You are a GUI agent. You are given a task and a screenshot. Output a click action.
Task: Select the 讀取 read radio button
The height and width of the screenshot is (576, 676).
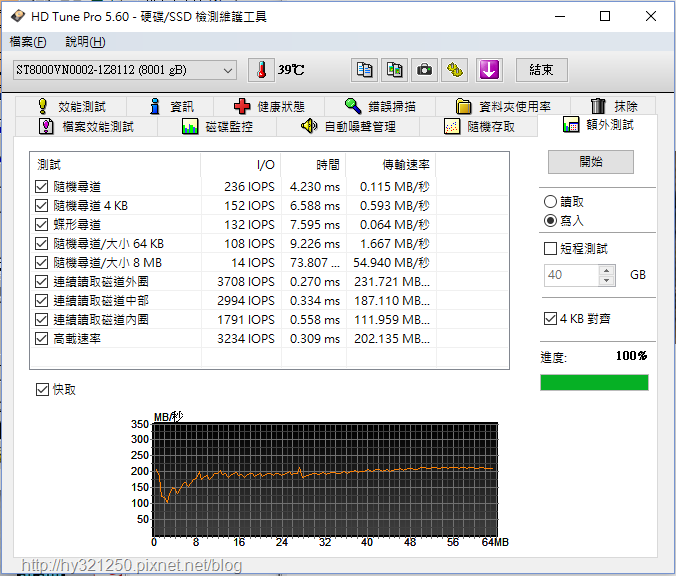(x=551, y=202)
